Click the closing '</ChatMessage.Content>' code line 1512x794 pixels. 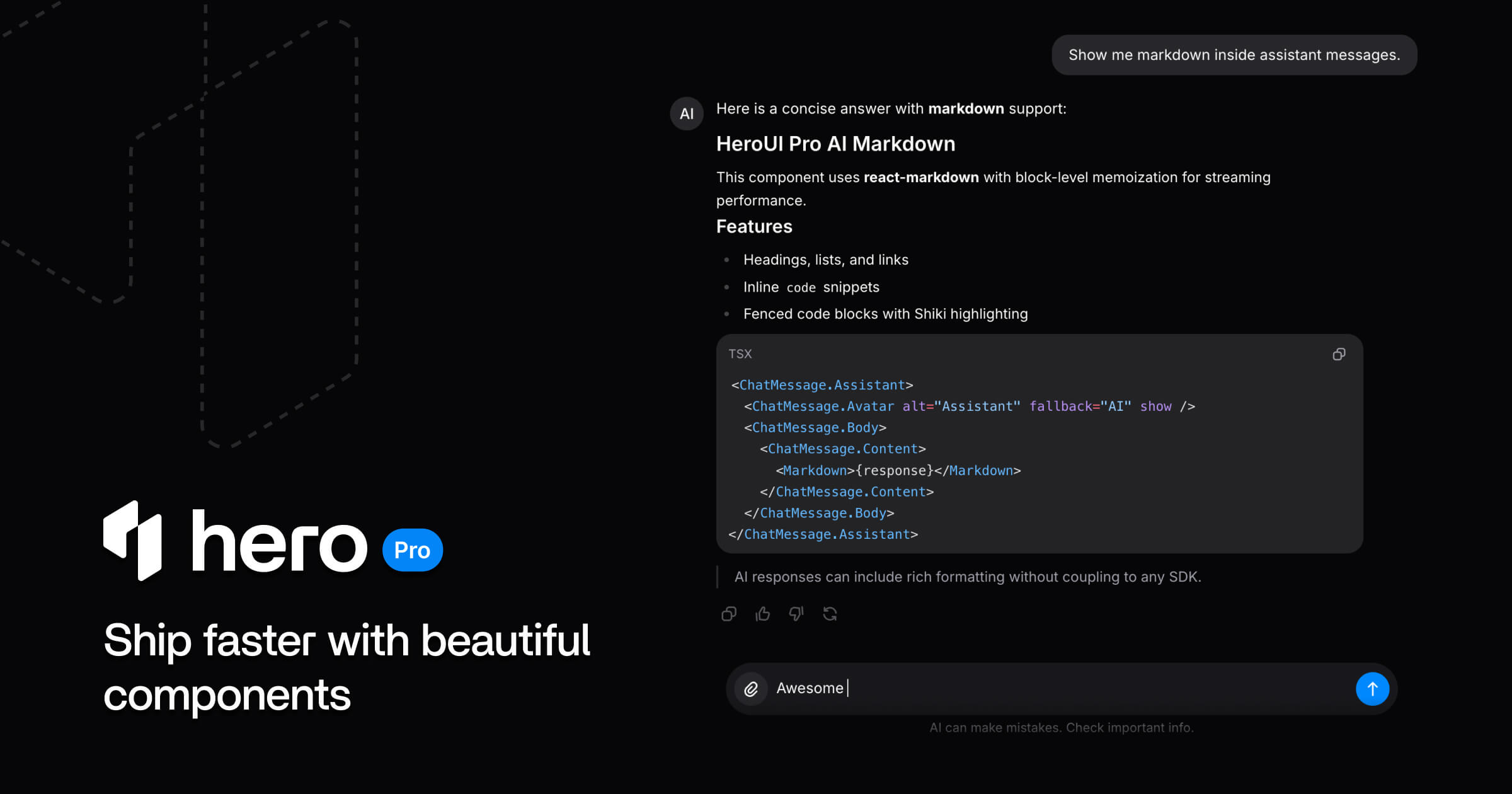coord(846,492)
